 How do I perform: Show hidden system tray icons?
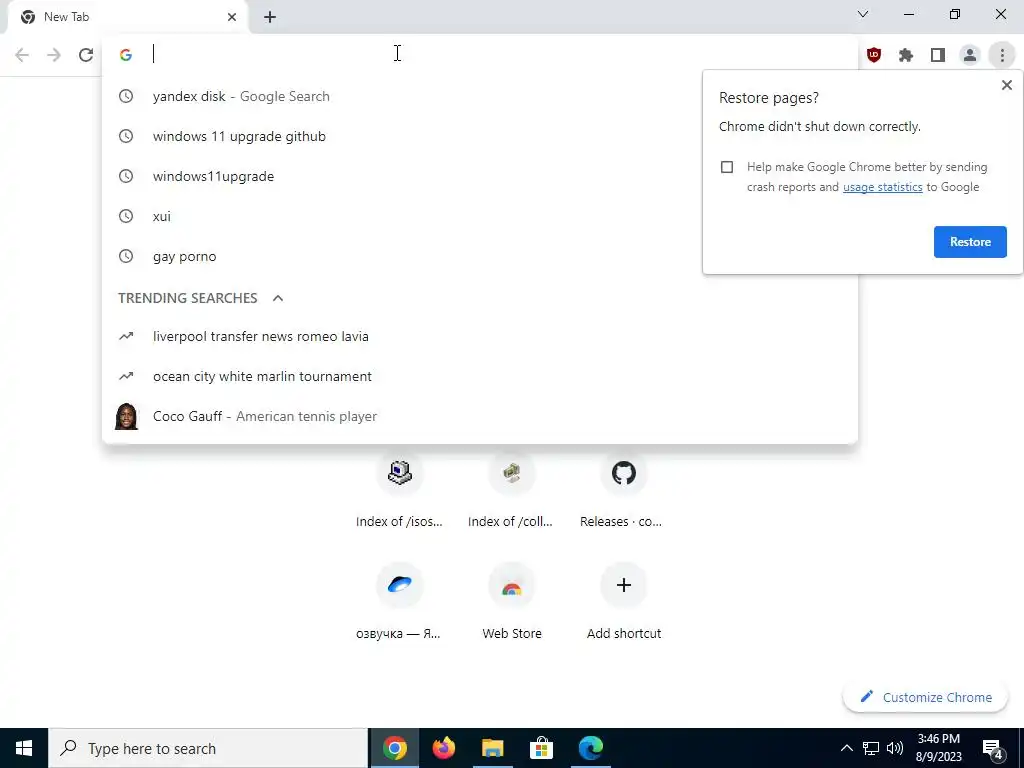point(846,748)
